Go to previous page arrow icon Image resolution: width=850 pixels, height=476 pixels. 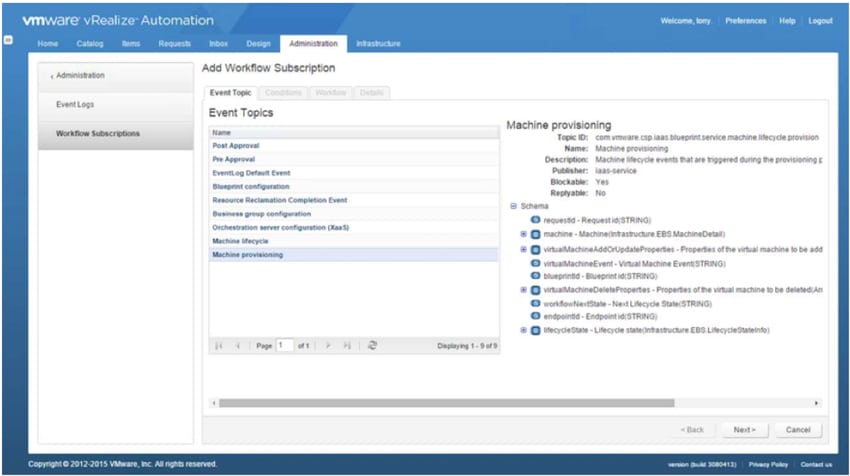[238, 345]
